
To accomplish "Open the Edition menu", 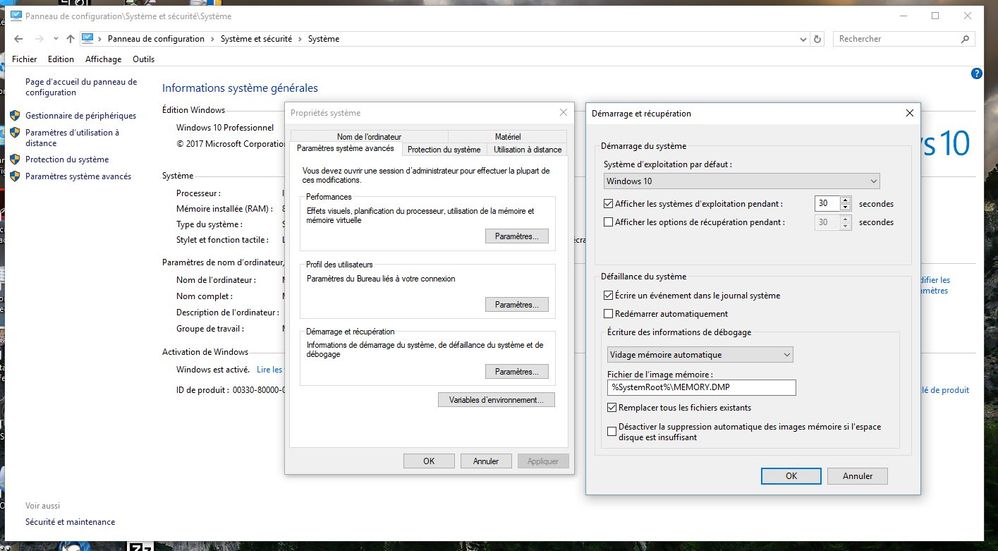I will (x=60, y=59).
